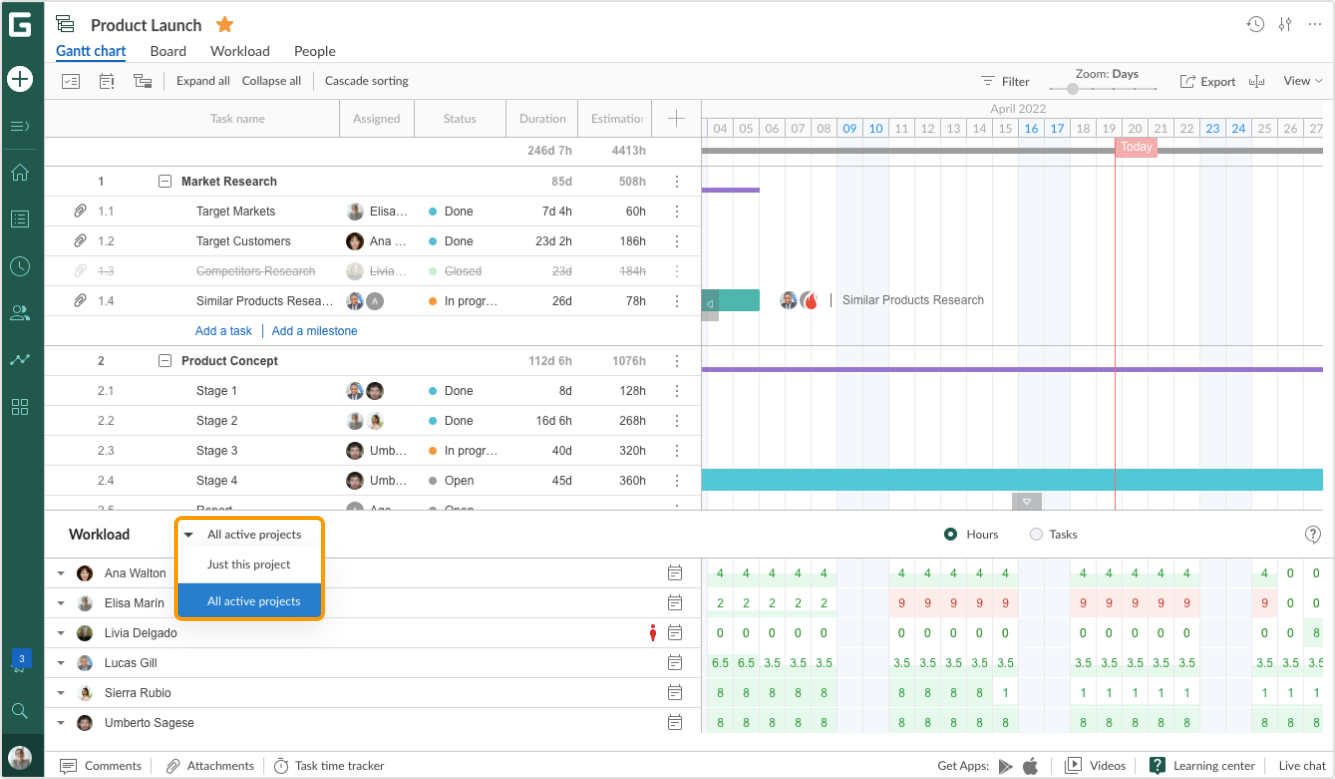Click the Add a milestone link
This screenshot has height=779, width=1335.
coord(314,330)
